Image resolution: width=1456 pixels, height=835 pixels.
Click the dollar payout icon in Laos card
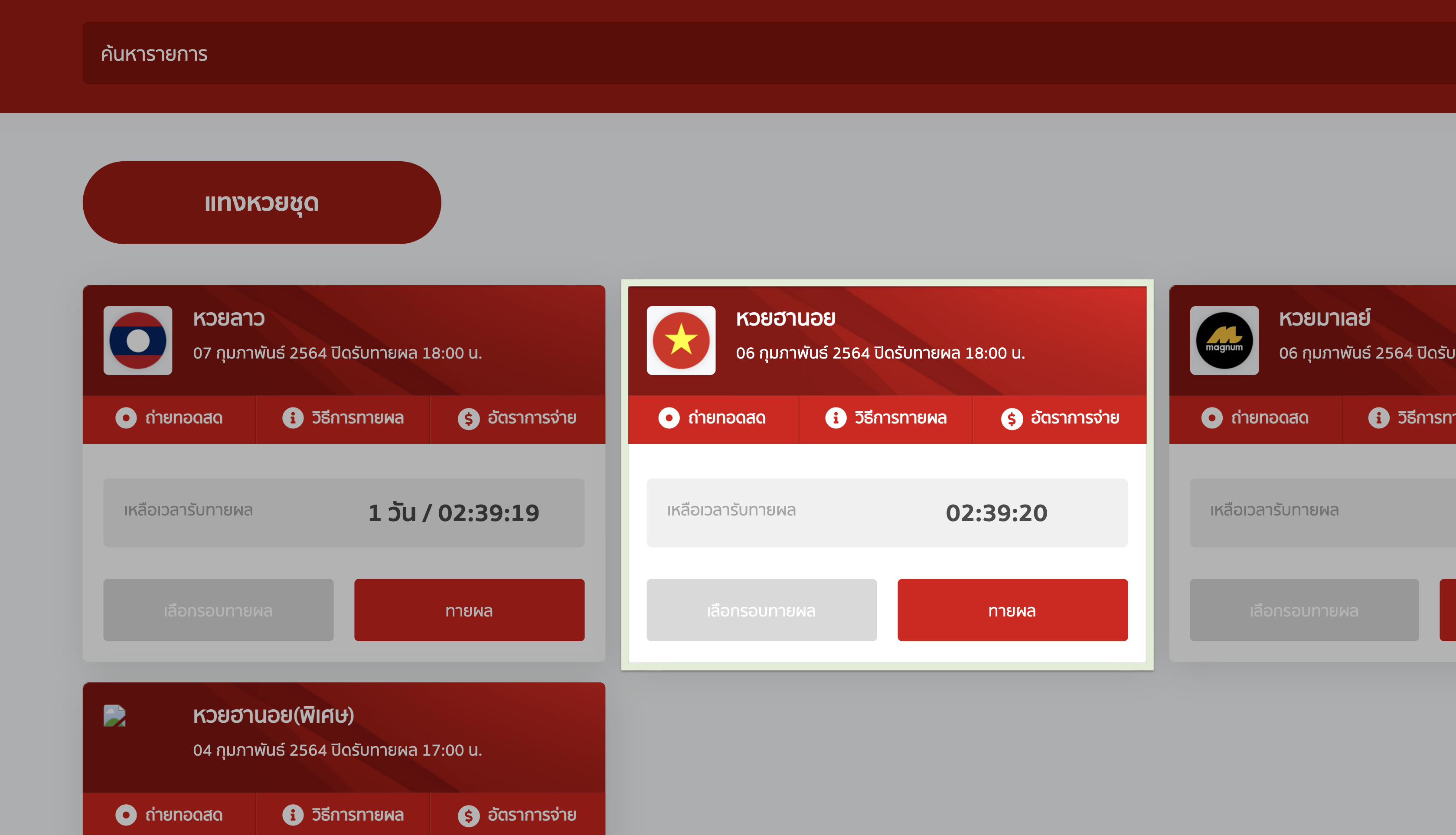(469, 419)
